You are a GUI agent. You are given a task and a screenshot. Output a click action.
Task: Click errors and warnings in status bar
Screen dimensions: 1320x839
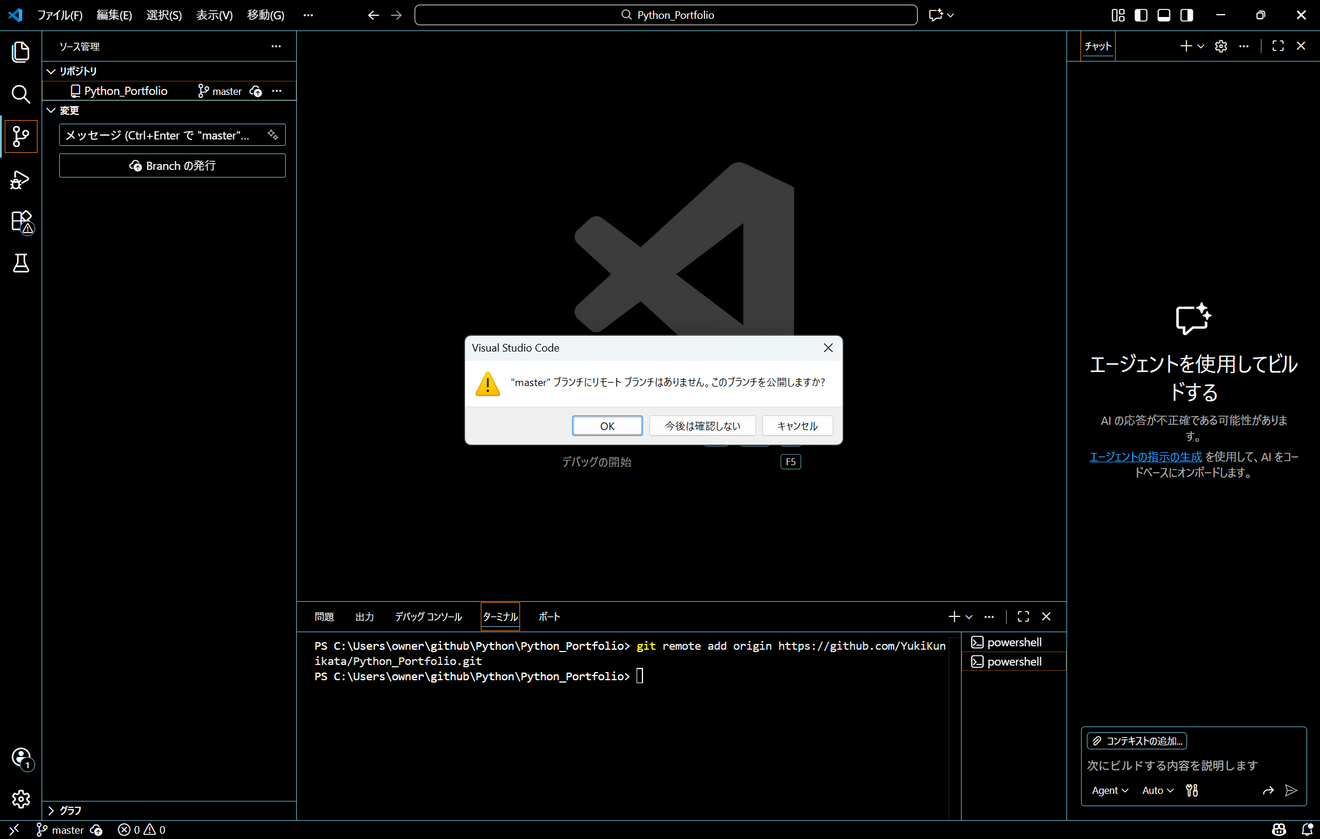[x=141, y=830]
